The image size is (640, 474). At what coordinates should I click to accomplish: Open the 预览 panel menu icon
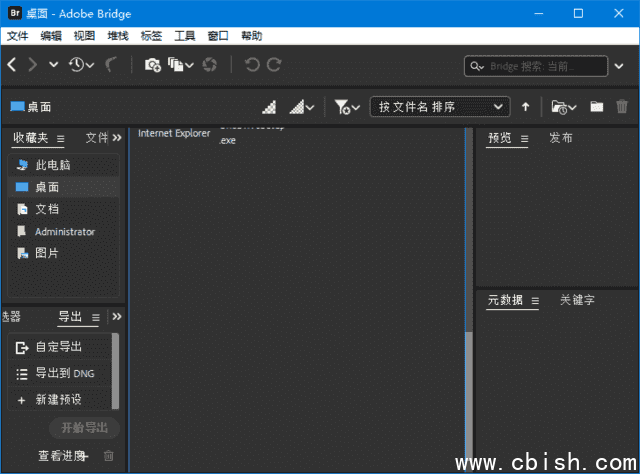pyautogui.click(x=524, y=139)
